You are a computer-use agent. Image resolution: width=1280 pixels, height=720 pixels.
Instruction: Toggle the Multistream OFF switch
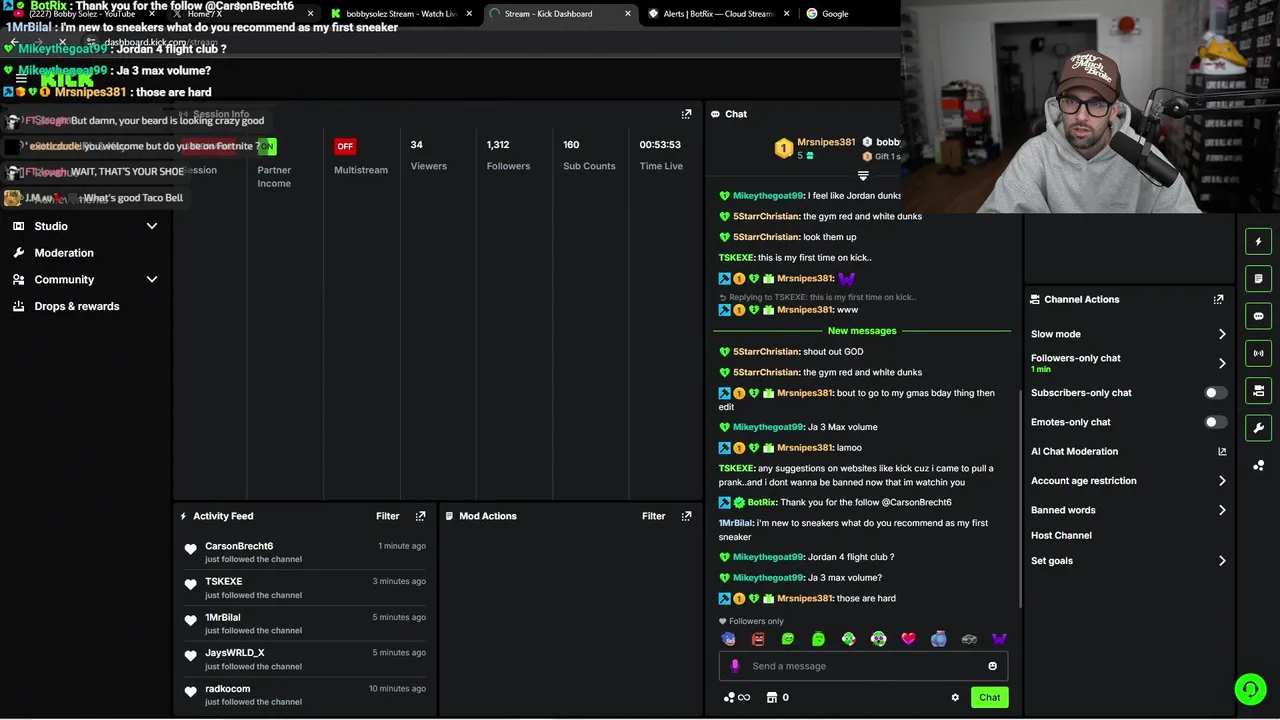(x=345, y=146)
